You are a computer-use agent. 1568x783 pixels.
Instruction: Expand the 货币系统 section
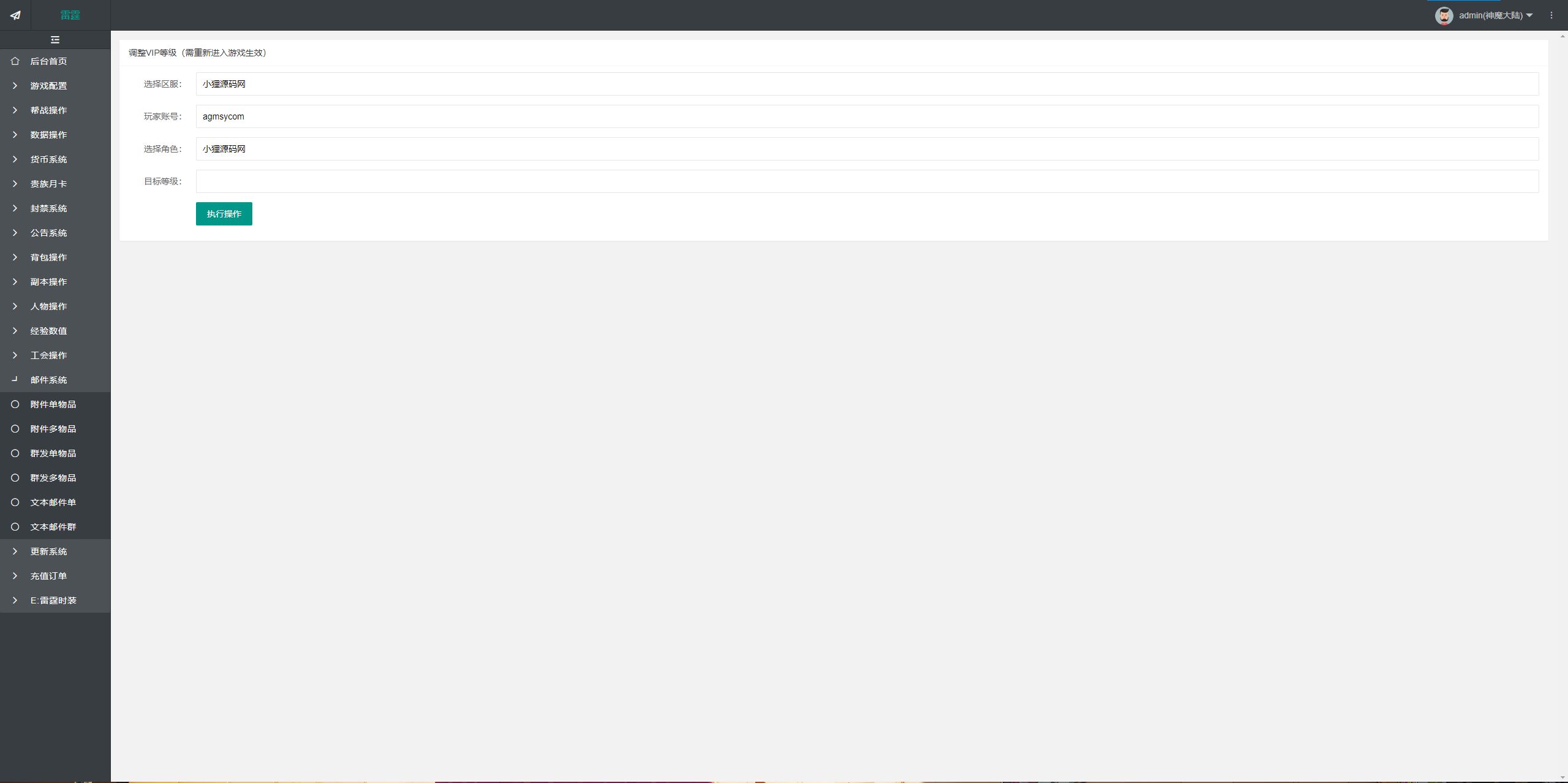pyautogui.click(x=55, y=159)
